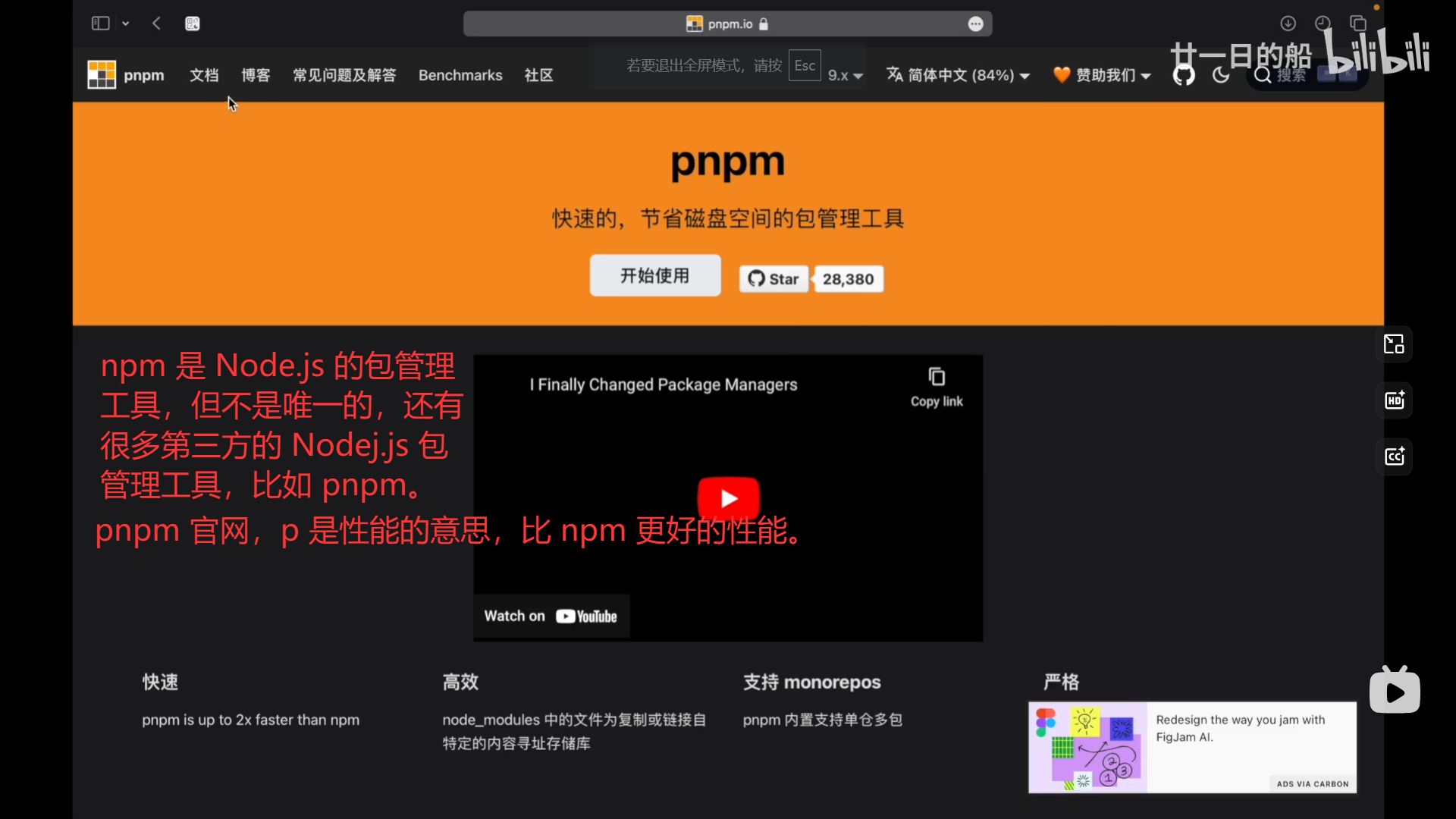
Task: Toggle dark mode moon icon
Action: click(1221, 75)
